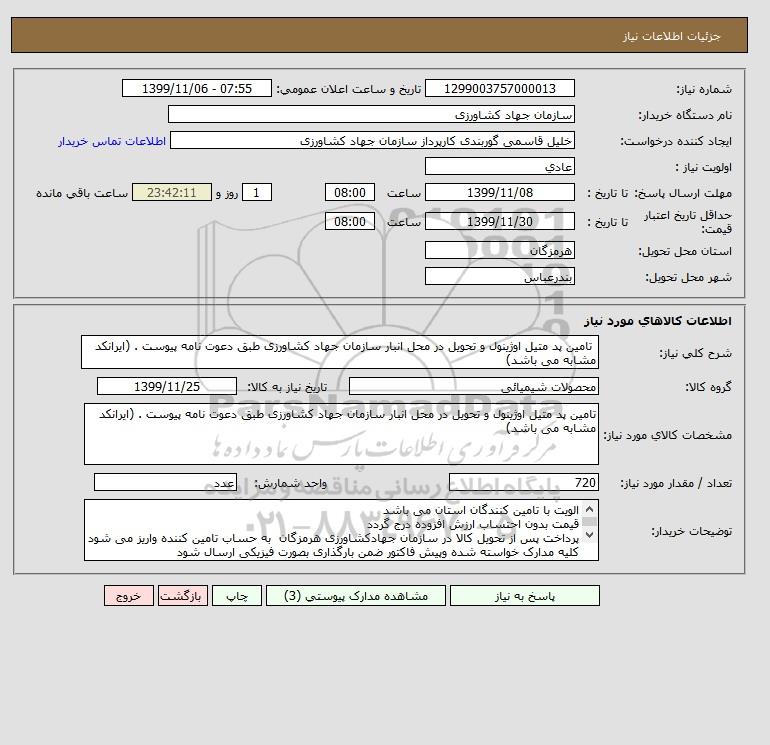Viewport: 770px width, 745px height.
Task: Click 'تاریخ نیاز به کالا:' label
Action: pyautogui.click(x=287, y=387)
